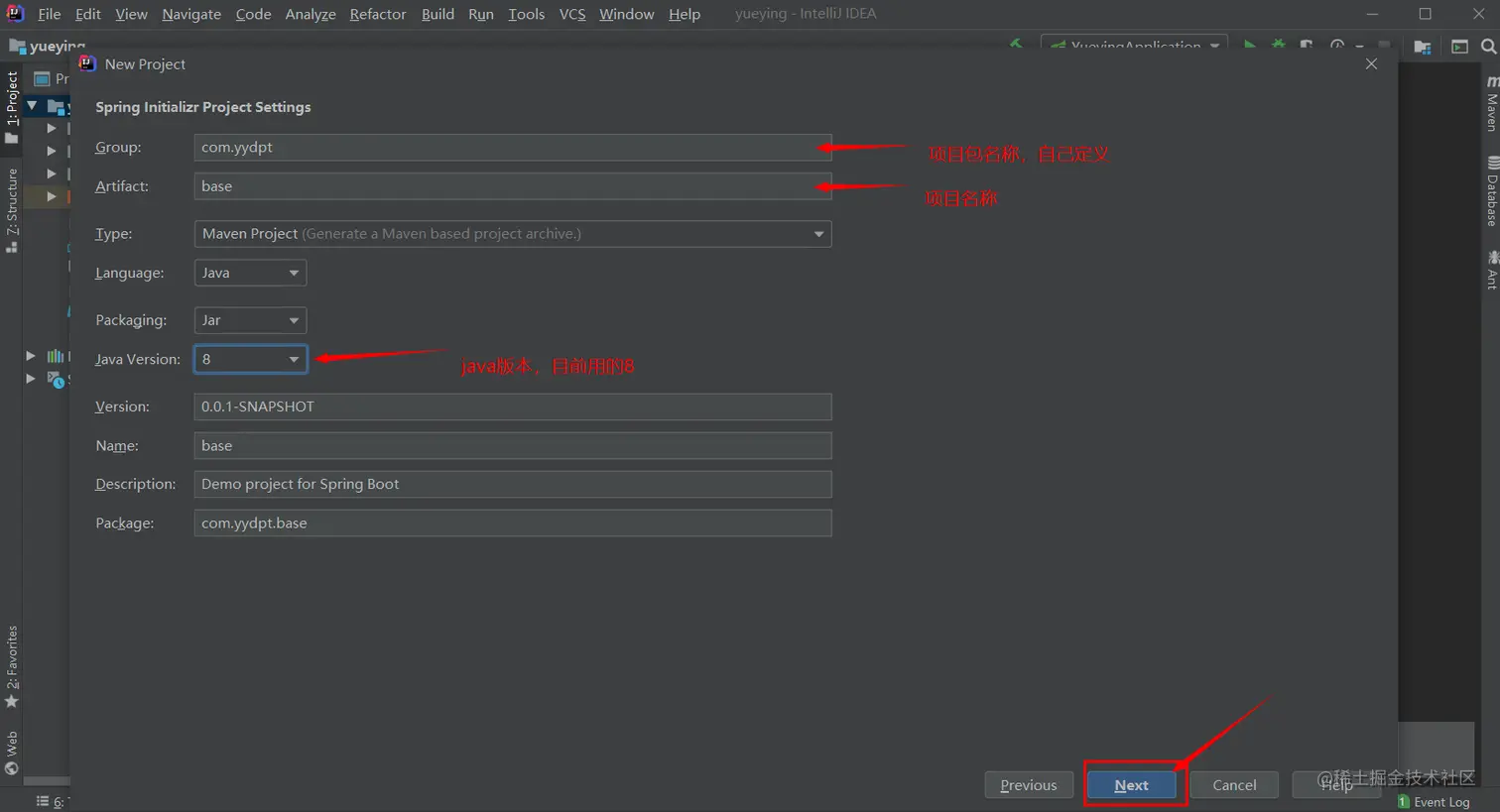Open the Packaging dropdown
The width and height of the screenshot is (1500, 812).
[x=250, y=320]
